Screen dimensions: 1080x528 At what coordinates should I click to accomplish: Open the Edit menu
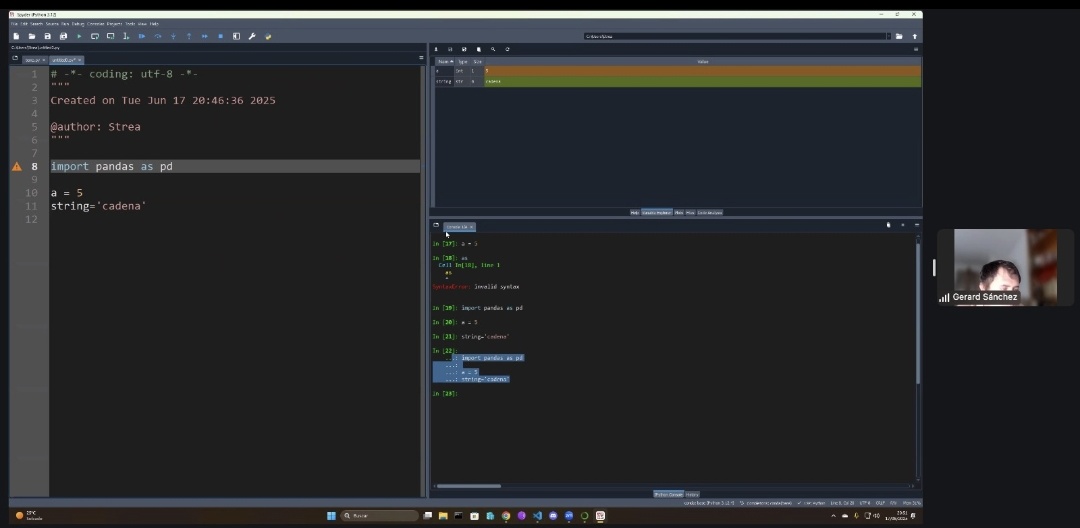[23, 24]
